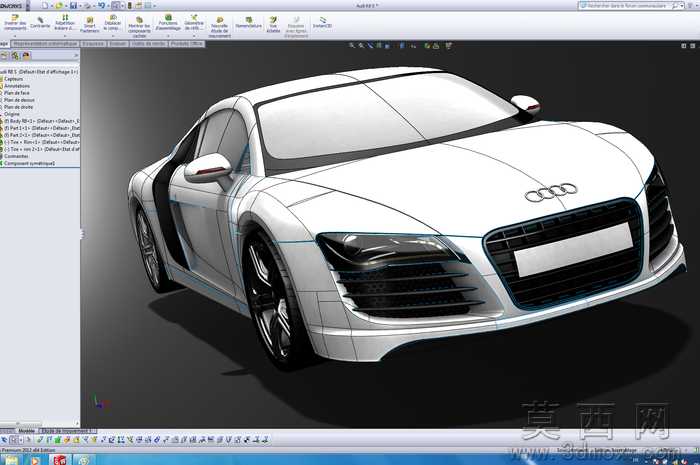
Task: Select Composant symétrique1 in tree
Action: point(29,164)
